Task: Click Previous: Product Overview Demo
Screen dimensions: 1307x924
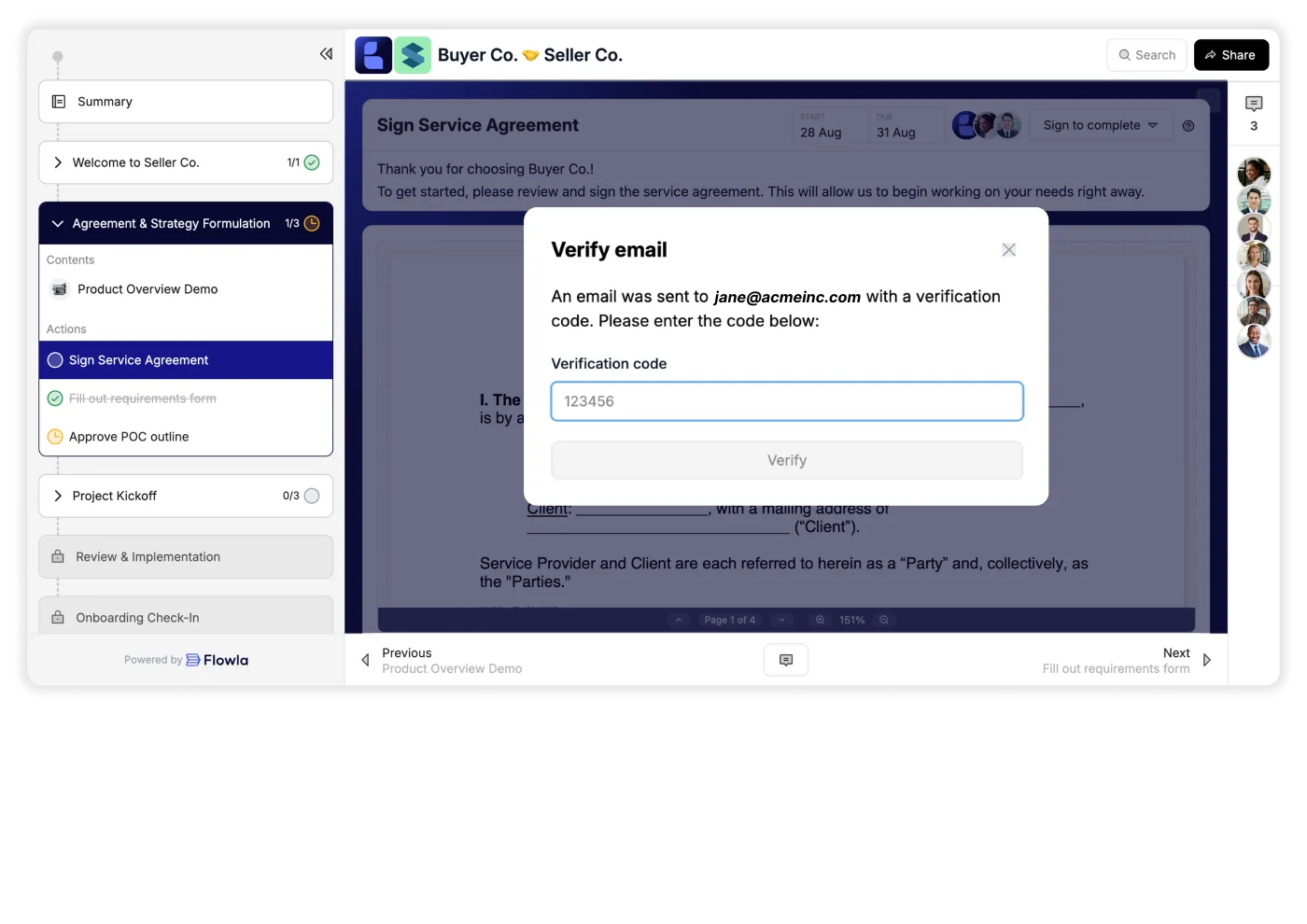Action: (x=442, y=660)
